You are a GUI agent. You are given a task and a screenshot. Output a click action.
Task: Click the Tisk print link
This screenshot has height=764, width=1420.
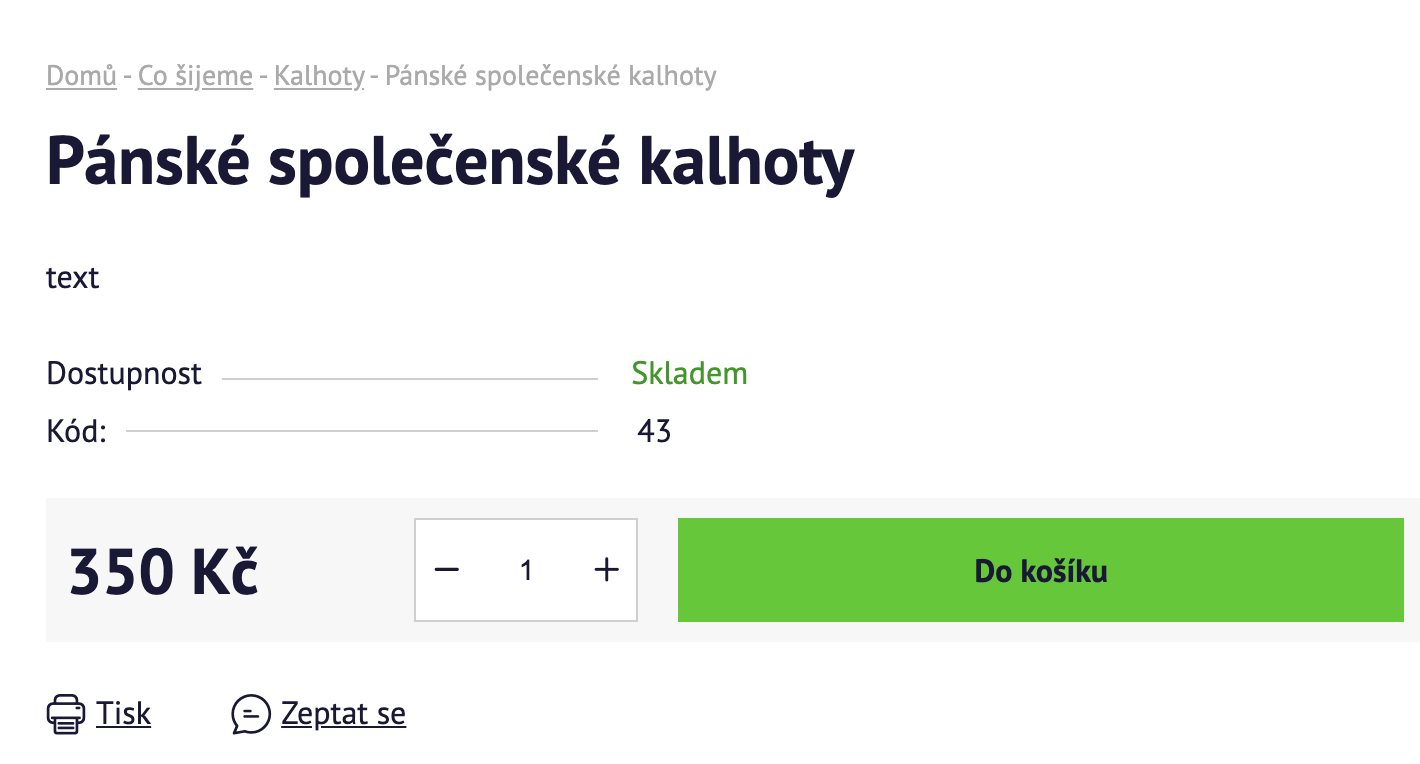click(x=124, y=714)
